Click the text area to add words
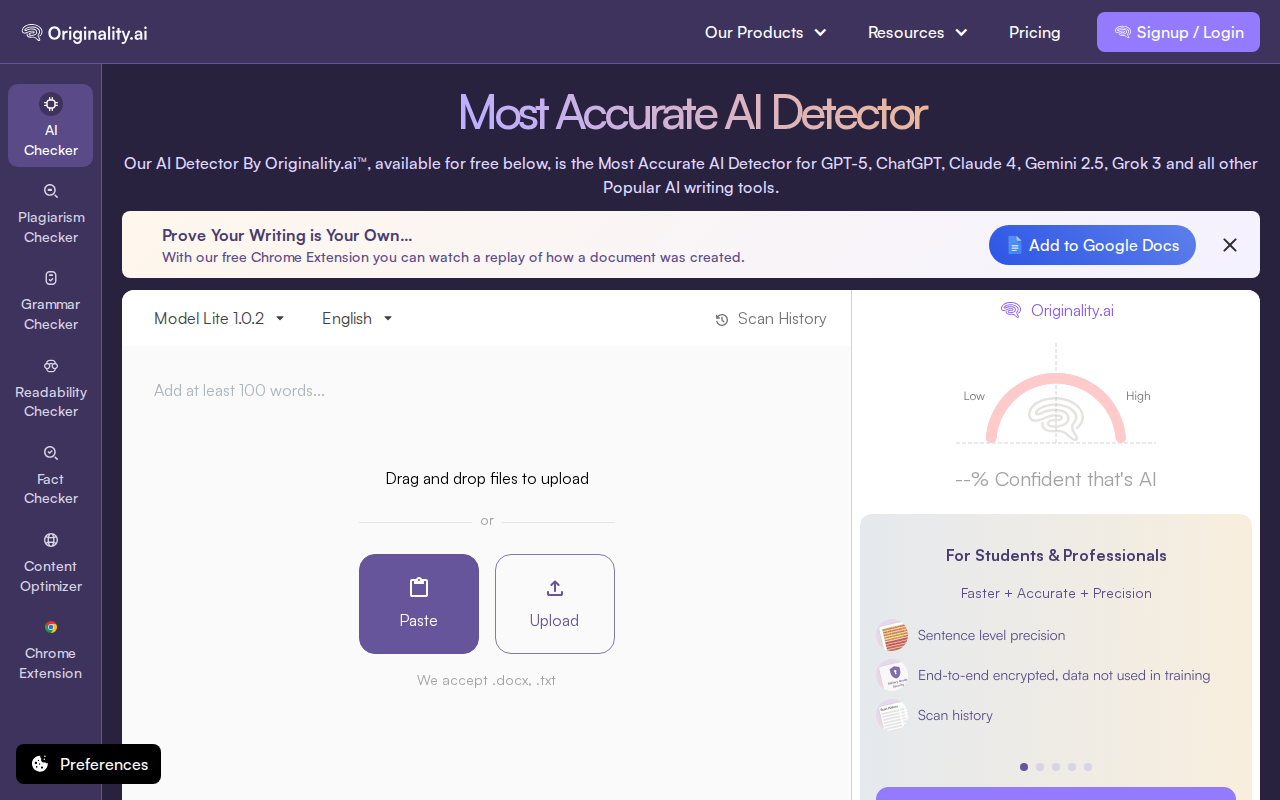1280x800 pixels. 486,390
